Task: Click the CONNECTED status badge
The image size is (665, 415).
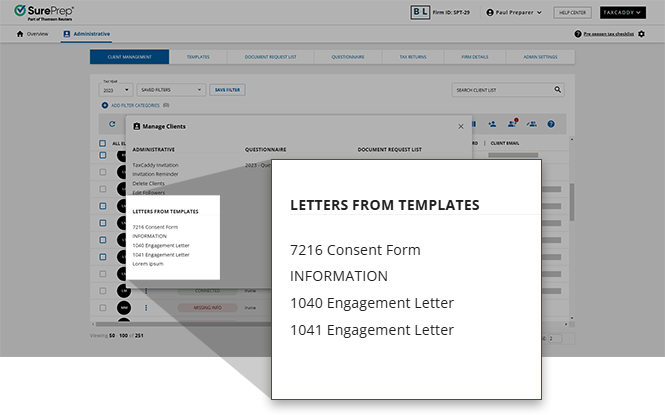Action: coord(207,291)
